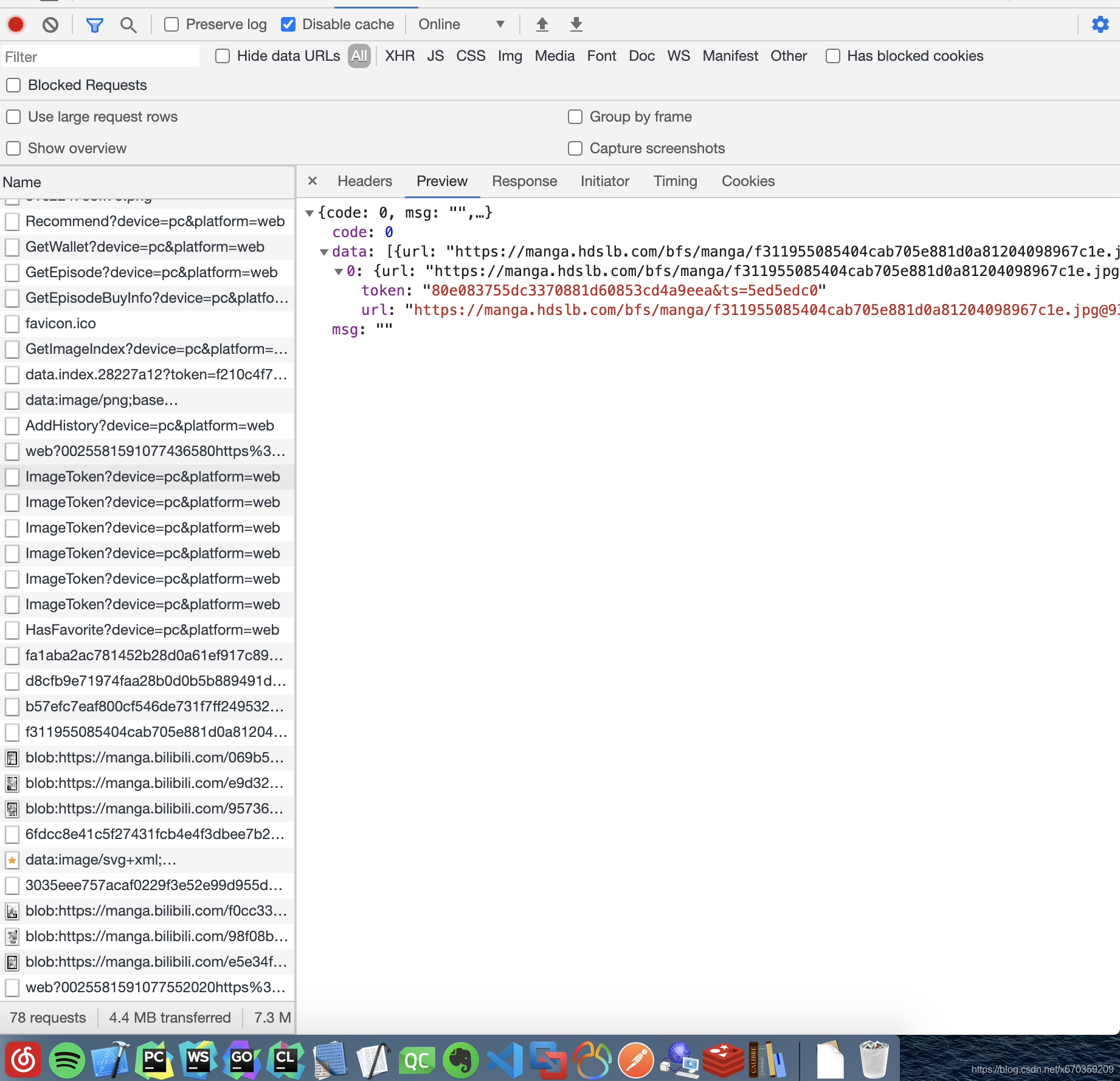The height and width of the screenshot is (1081, 1120).
Task: Uncheck the Disable cache checkbox
Action: pyautogui.click(x=288, y=24)
